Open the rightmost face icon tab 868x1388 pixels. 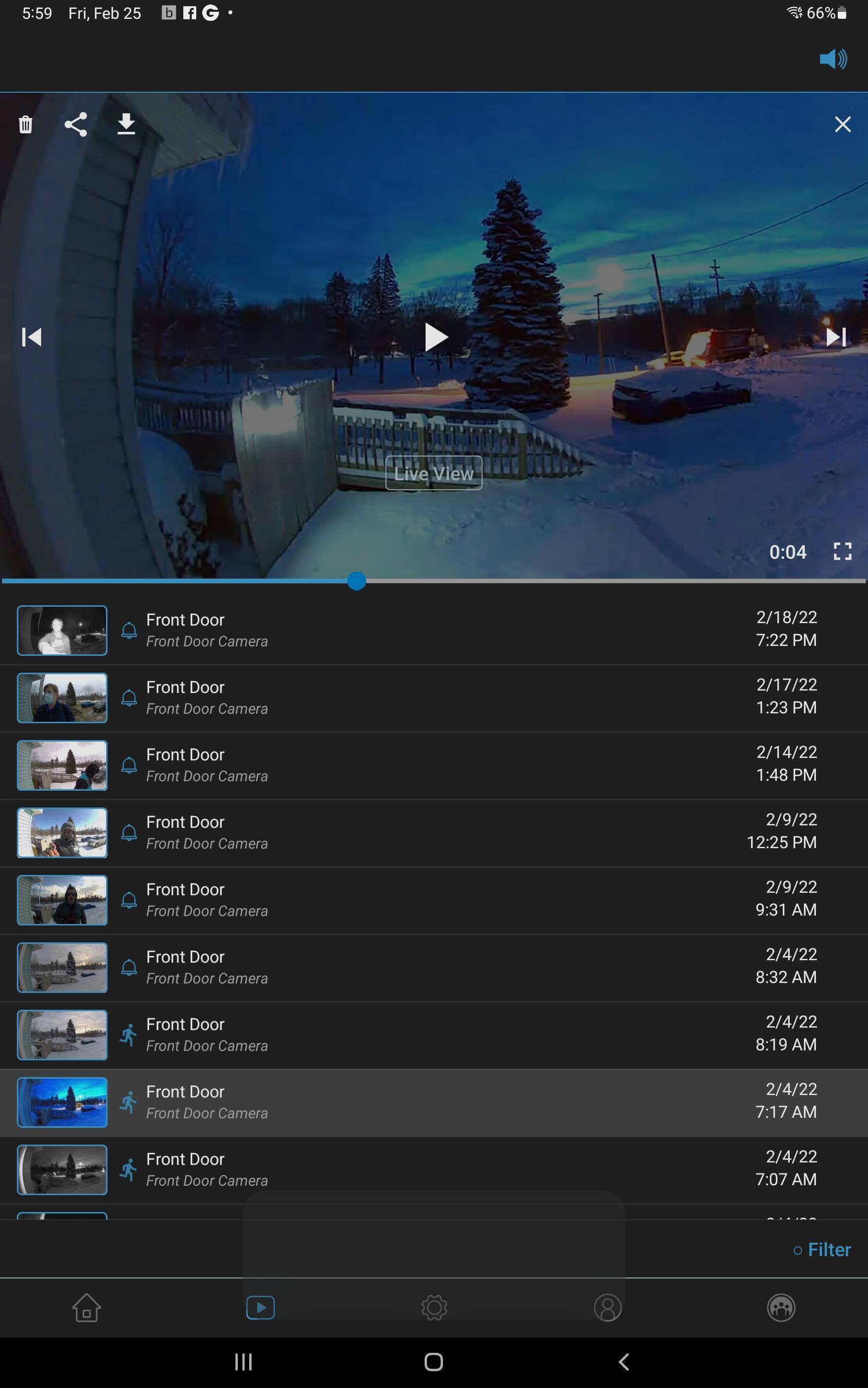[781, 1308]
